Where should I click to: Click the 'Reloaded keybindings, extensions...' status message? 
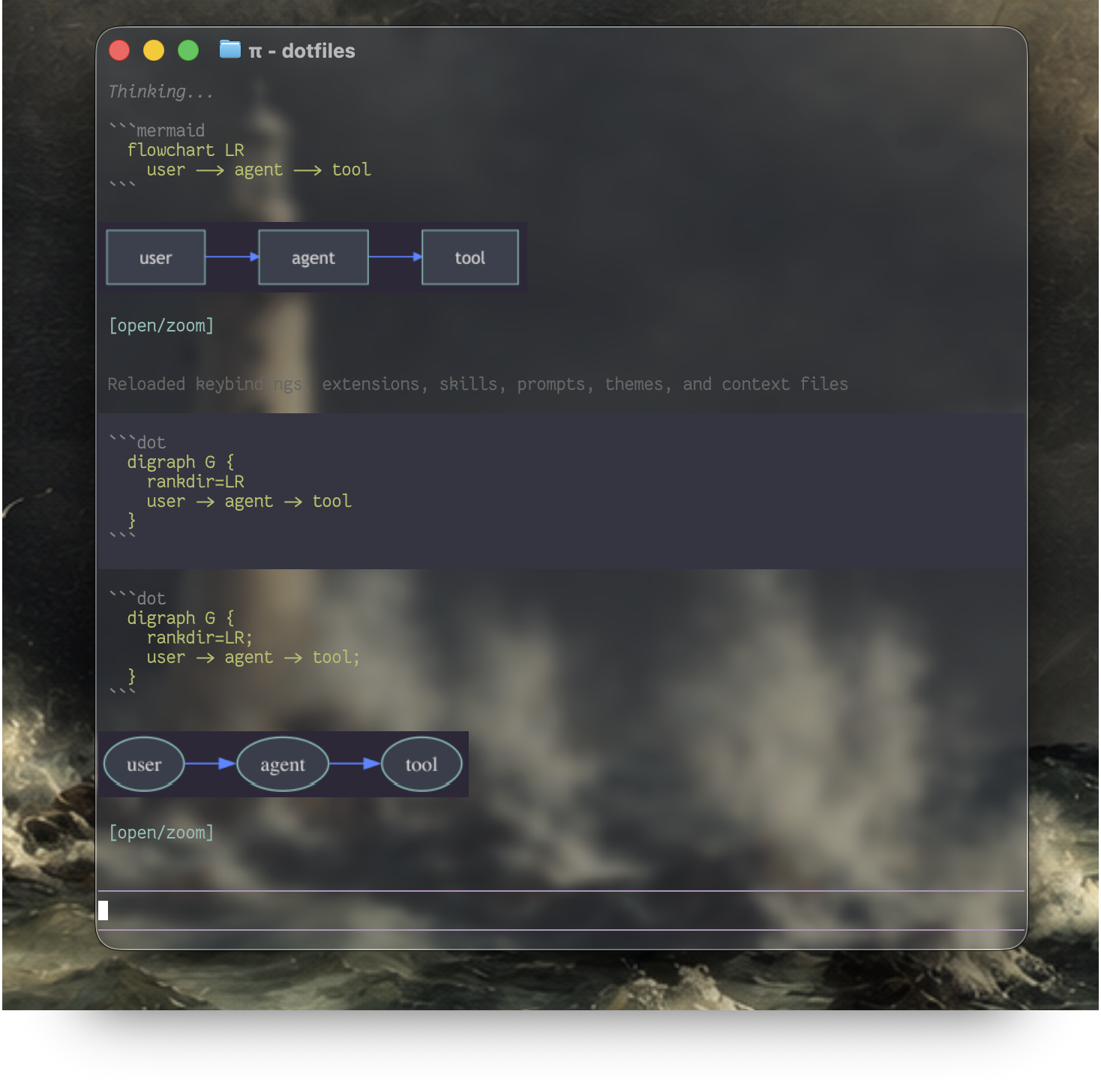pos(478,384)
